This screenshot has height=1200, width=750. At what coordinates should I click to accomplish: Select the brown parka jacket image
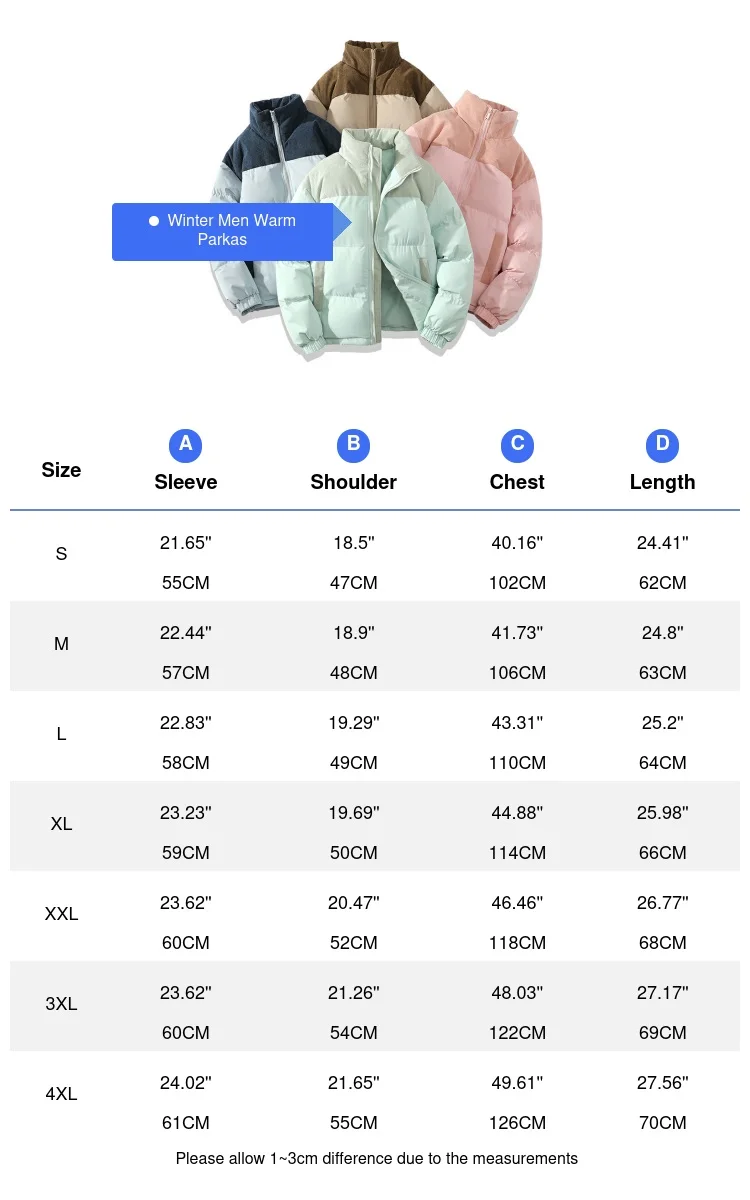tap(372, 85)
